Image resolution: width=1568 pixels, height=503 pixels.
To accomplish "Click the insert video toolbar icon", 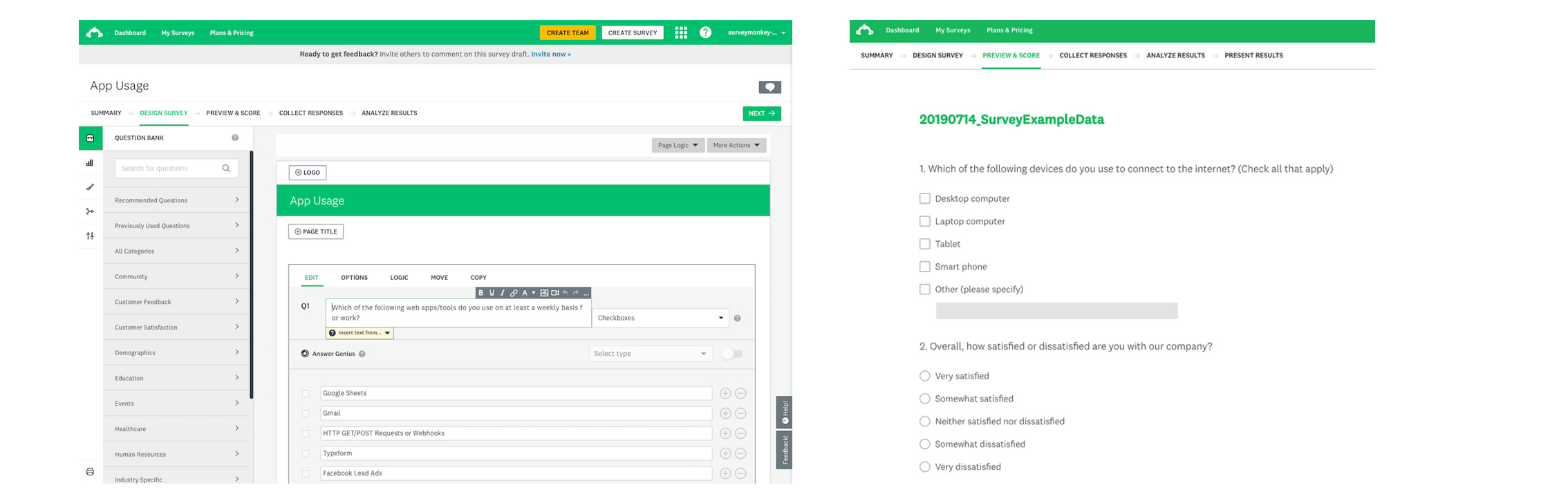I will [x=555, y=293].
